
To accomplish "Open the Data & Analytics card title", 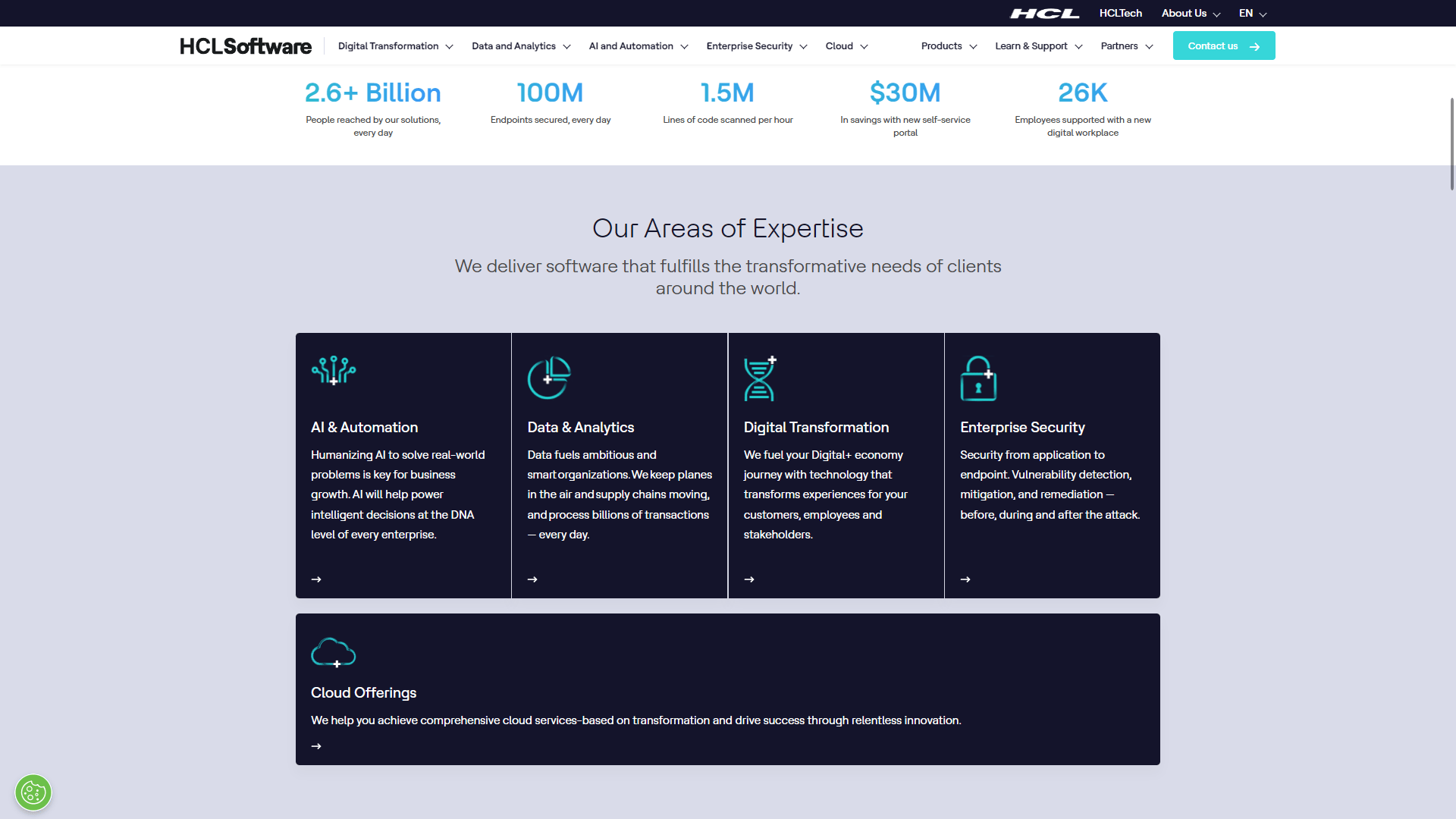I will click(x=581, y=428).
